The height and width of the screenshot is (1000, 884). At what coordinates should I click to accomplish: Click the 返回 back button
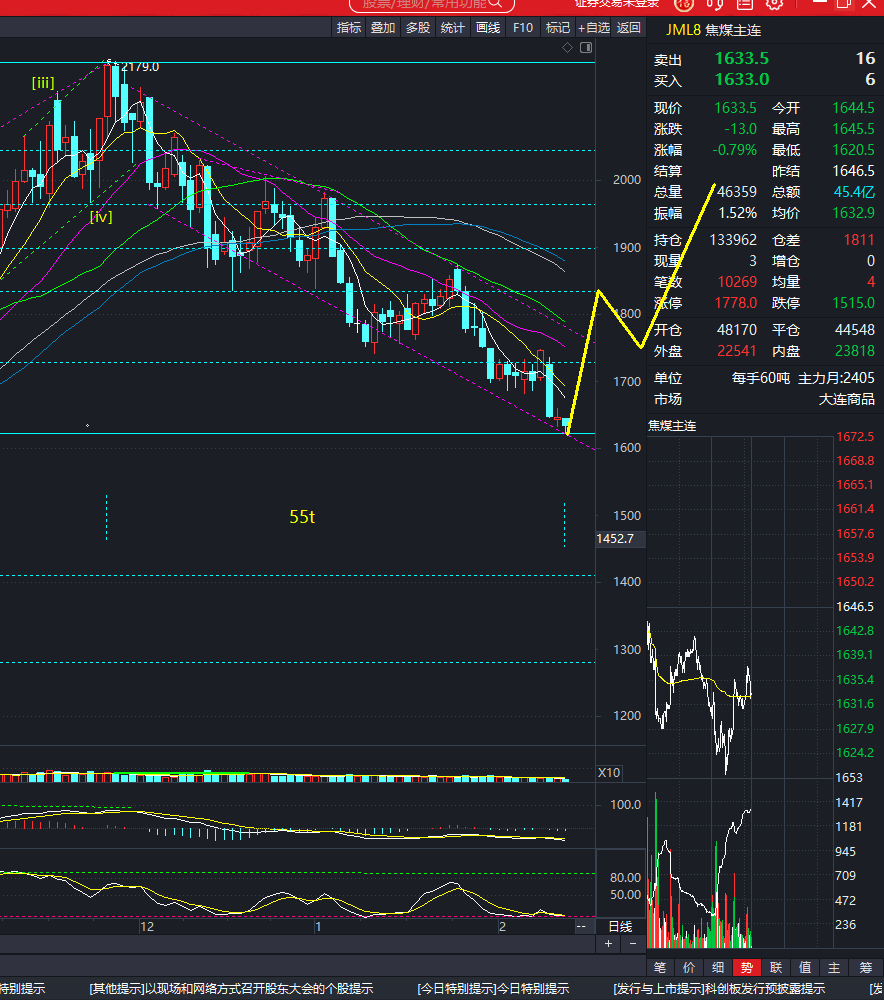(x=629, y=27)
